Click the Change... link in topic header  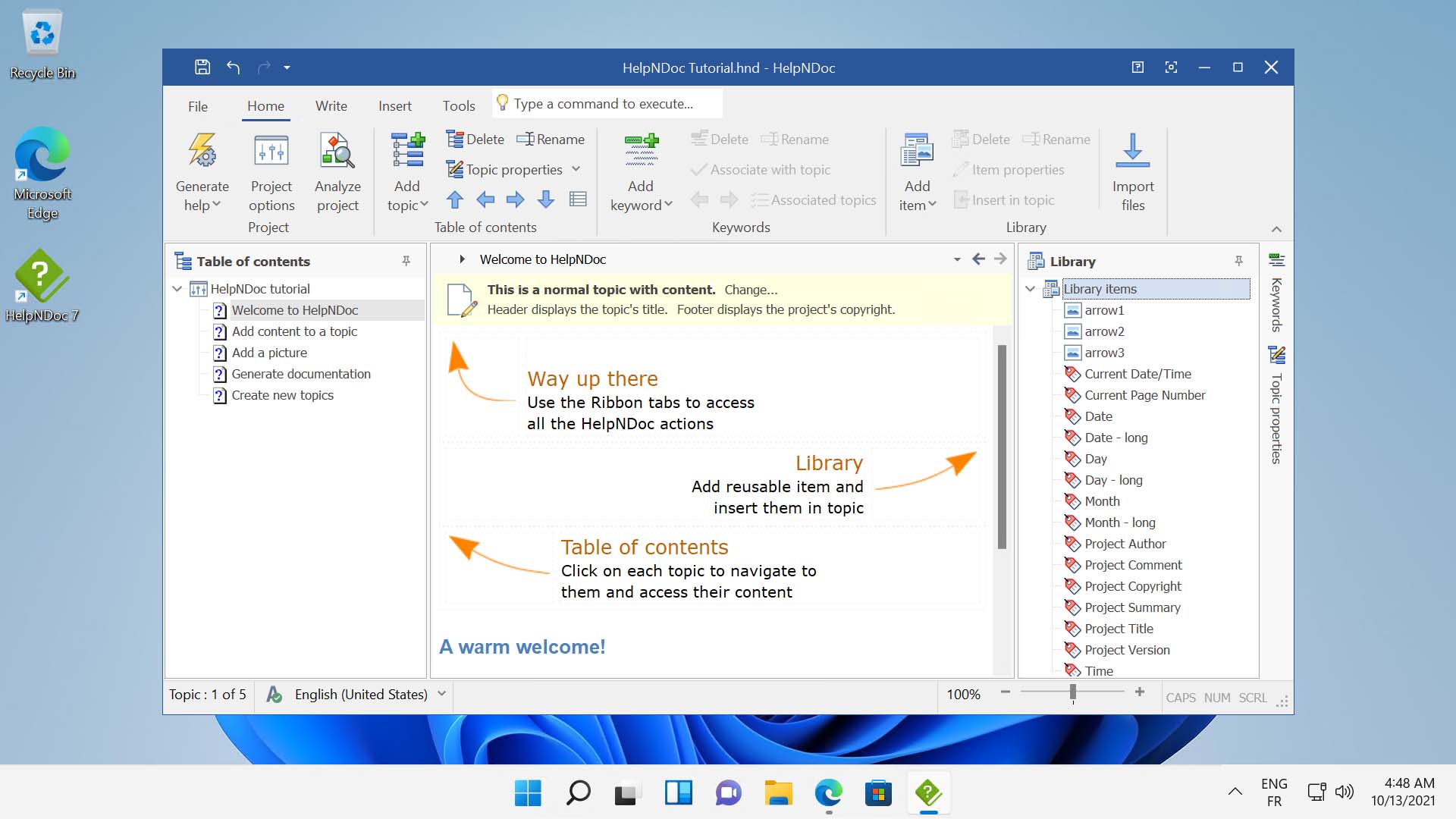751,290
